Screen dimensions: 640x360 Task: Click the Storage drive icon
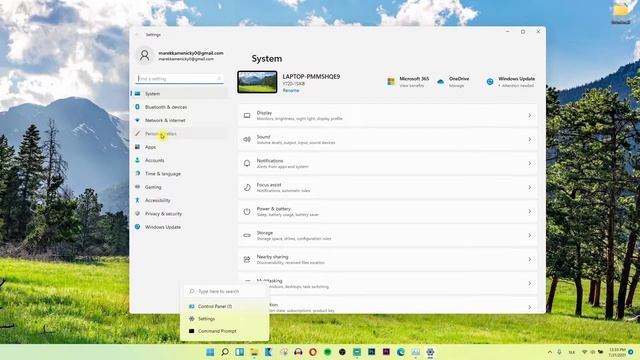[x=247, y=236]
